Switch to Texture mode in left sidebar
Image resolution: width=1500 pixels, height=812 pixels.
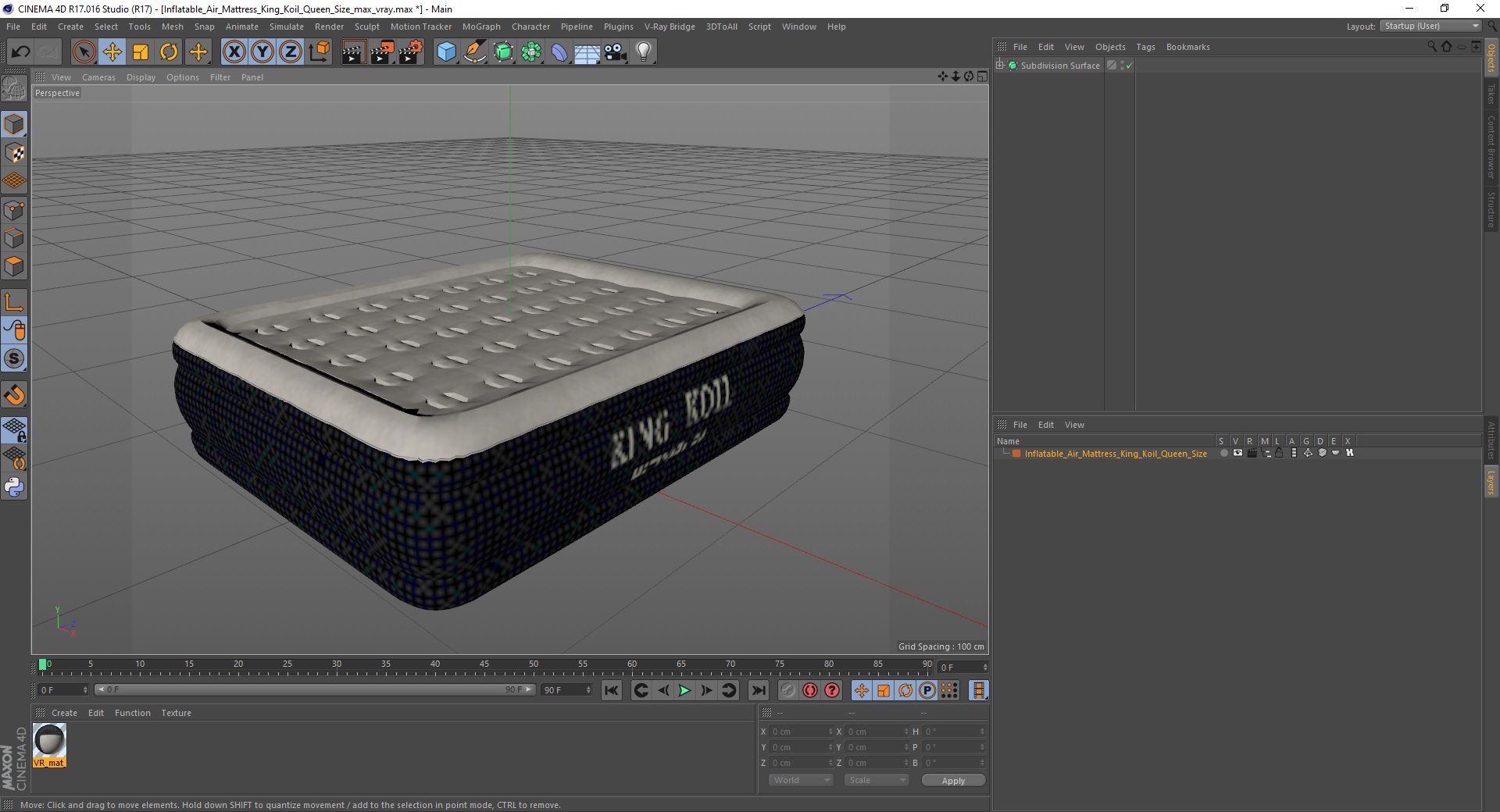pos(14,153)
